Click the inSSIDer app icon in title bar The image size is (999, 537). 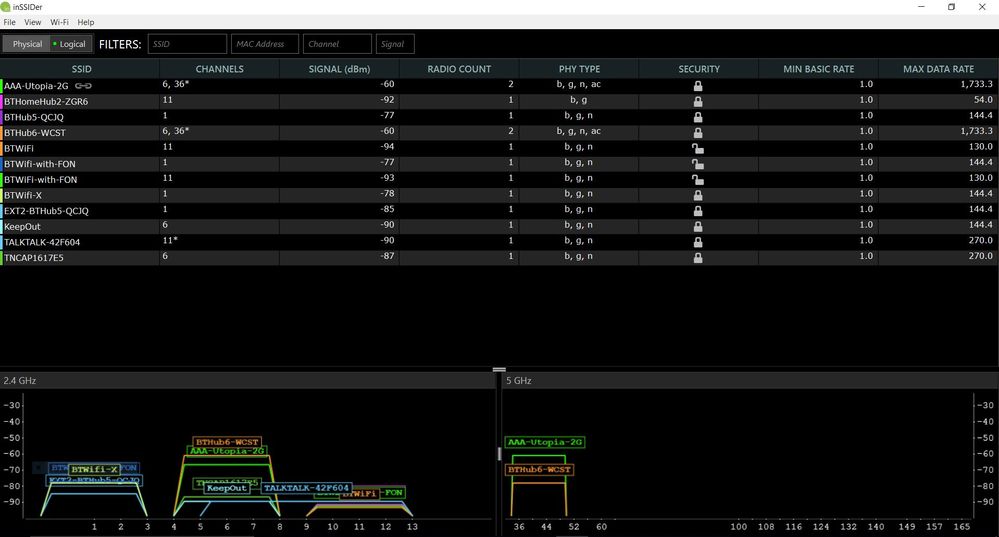click(6, 7)
